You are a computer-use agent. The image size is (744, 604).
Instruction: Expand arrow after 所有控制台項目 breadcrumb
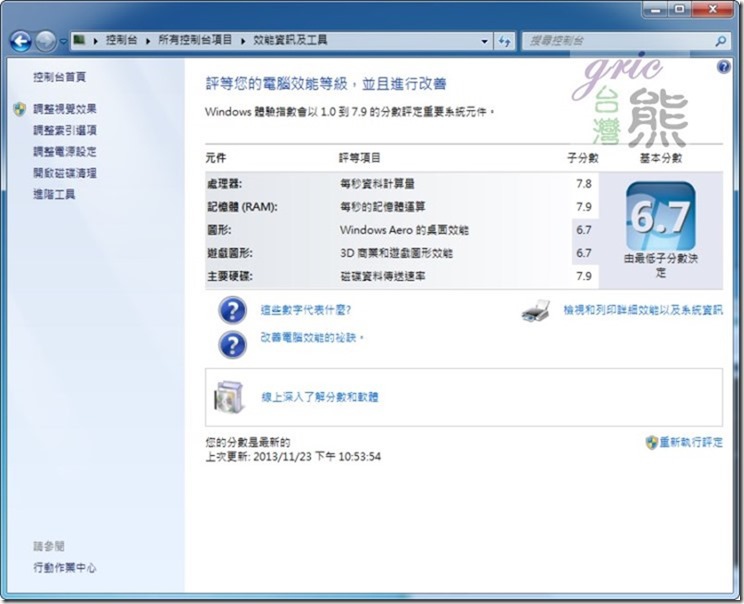pyautogui.click(x=243, y=41)
